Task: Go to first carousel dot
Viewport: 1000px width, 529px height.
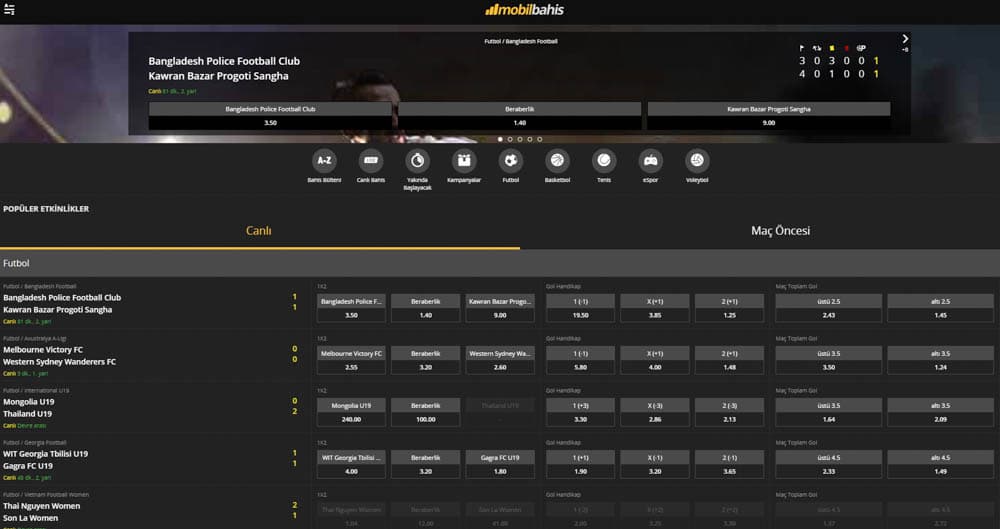Action: click(500, 139)
